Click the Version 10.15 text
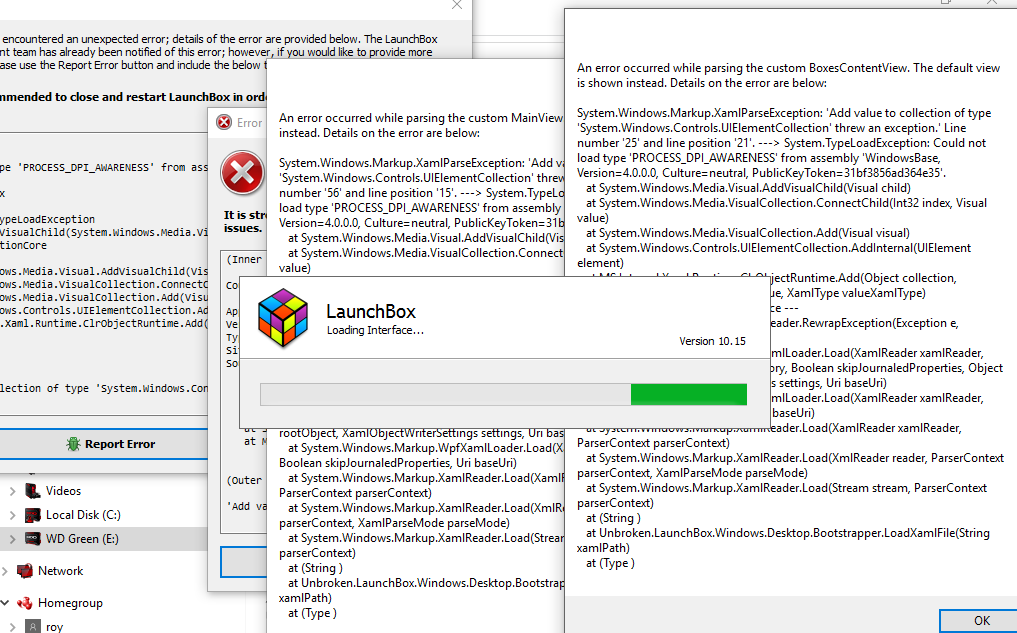The width and height of the screenshot is (1017, 633). tap(712, 341)
